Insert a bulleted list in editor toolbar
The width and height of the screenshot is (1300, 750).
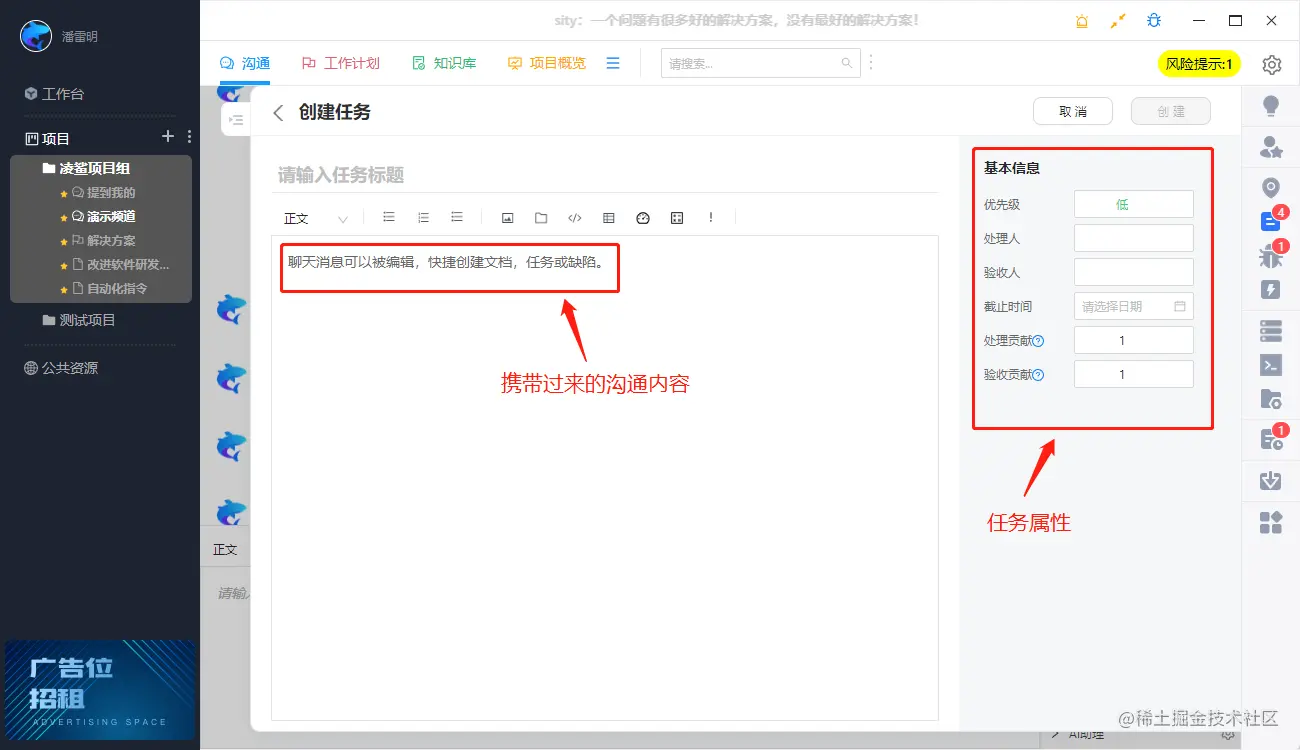pos(389,218)
